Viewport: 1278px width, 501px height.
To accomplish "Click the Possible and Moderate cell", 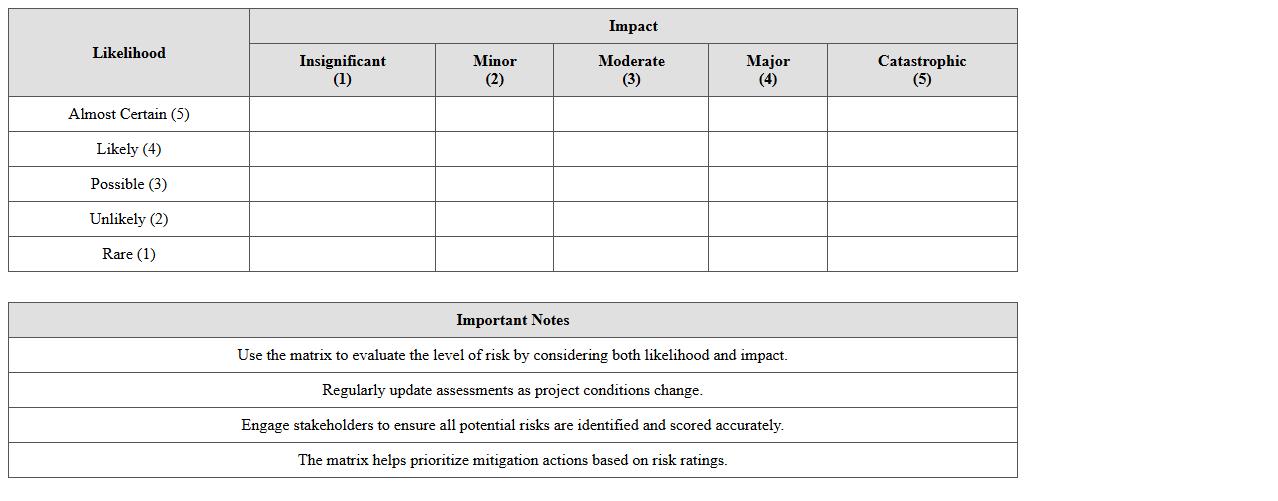I will tap(631, 184).
